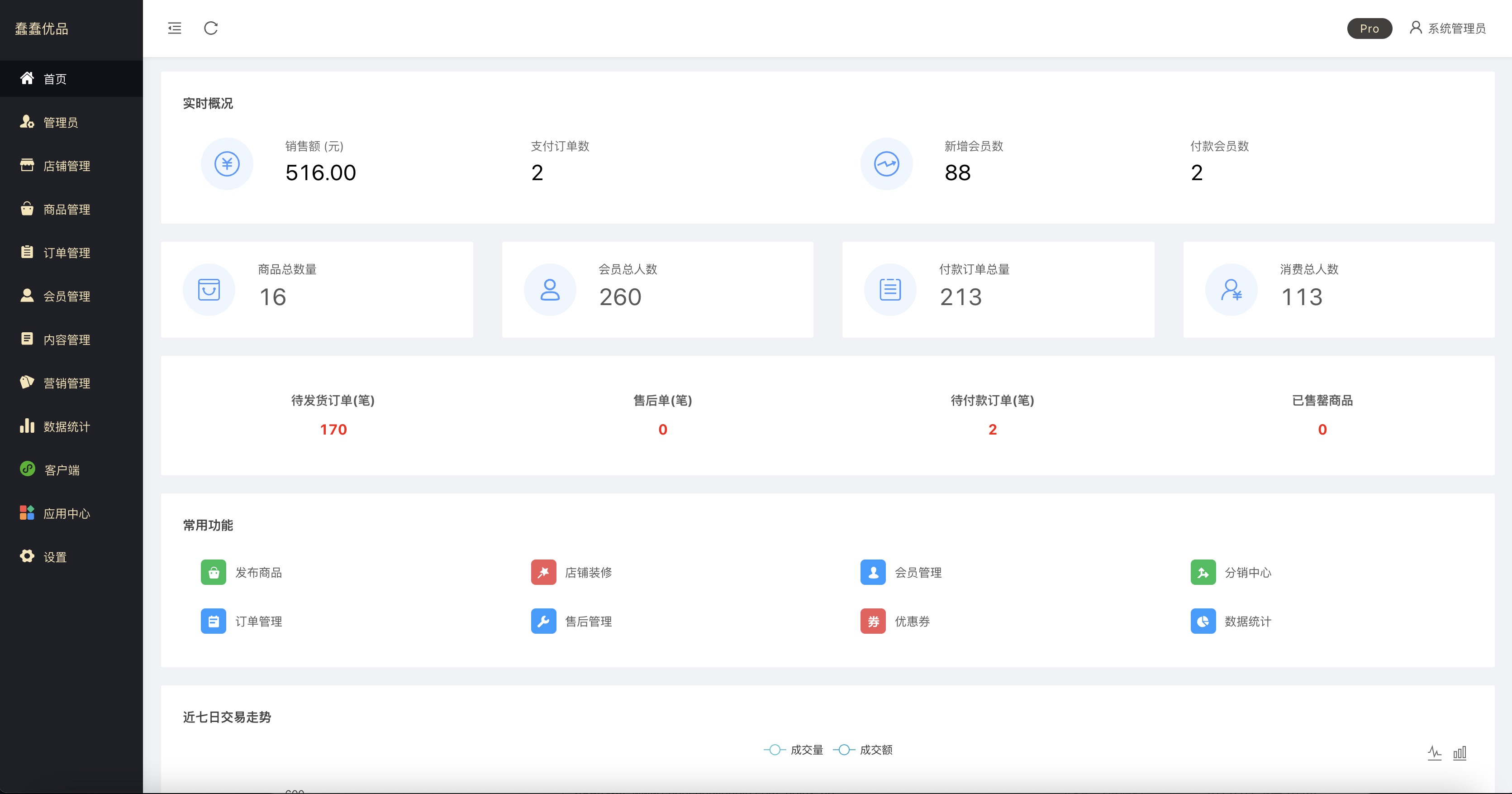1512x794 pixels.
Task: Select 订单管理 in the sidebar
Action: coord(67,253)
